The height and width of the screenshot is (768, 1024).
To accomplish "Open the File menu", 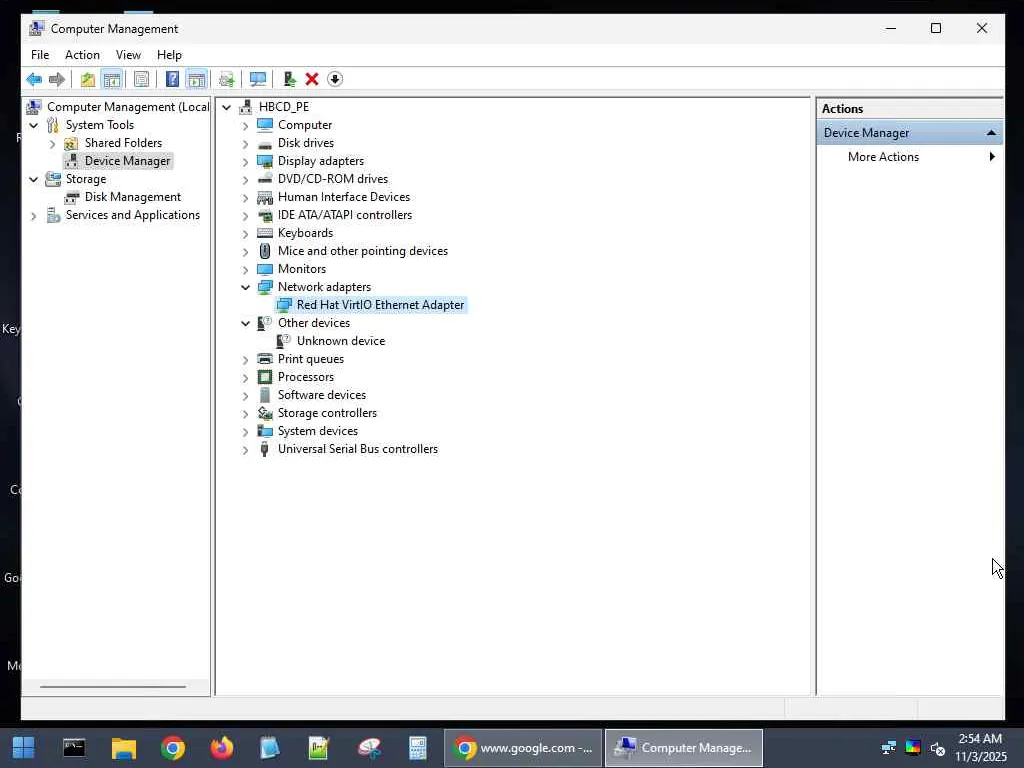I will (x=40, y=55).
